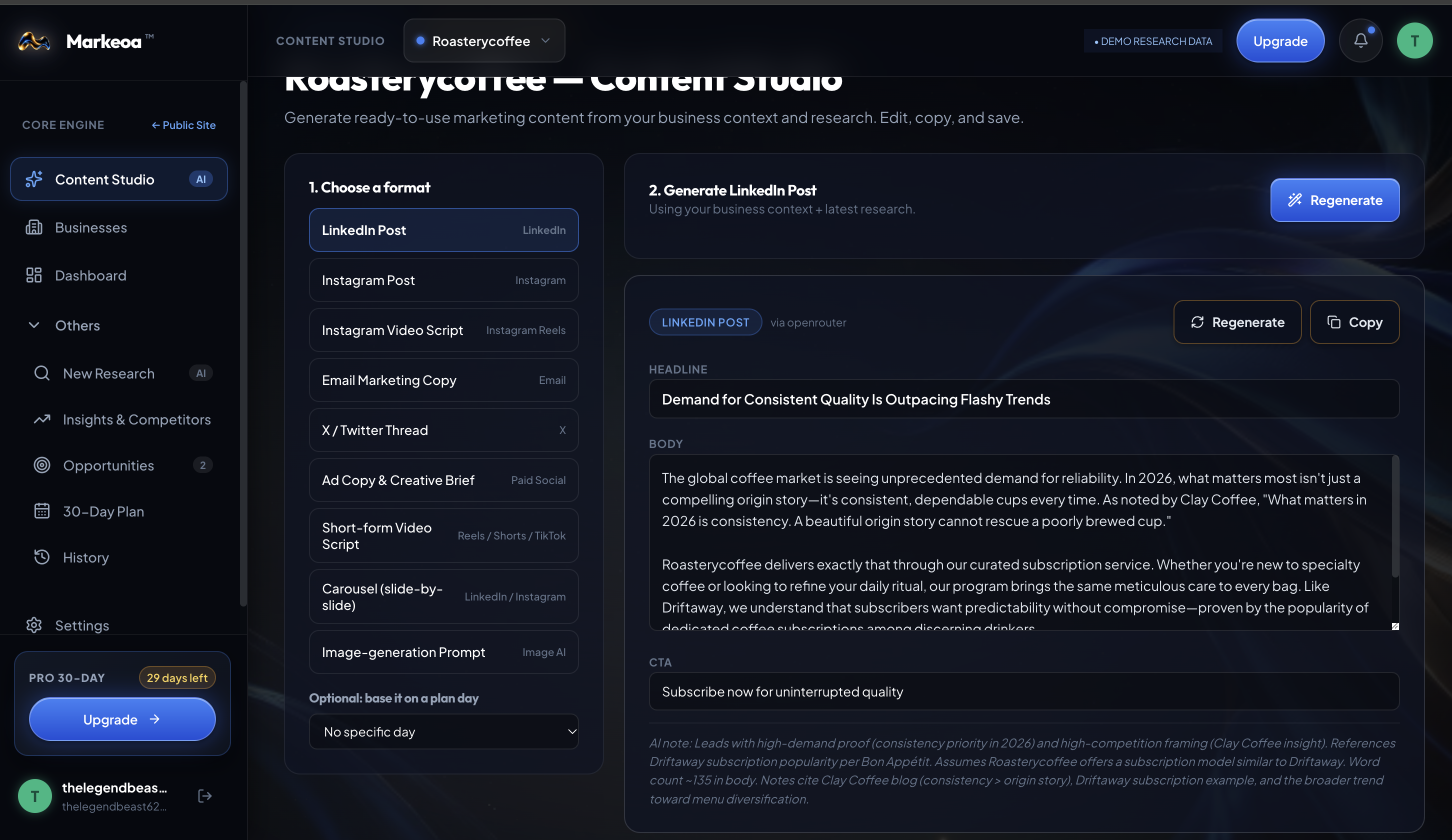Select Email Marketing Copy format

443,380
